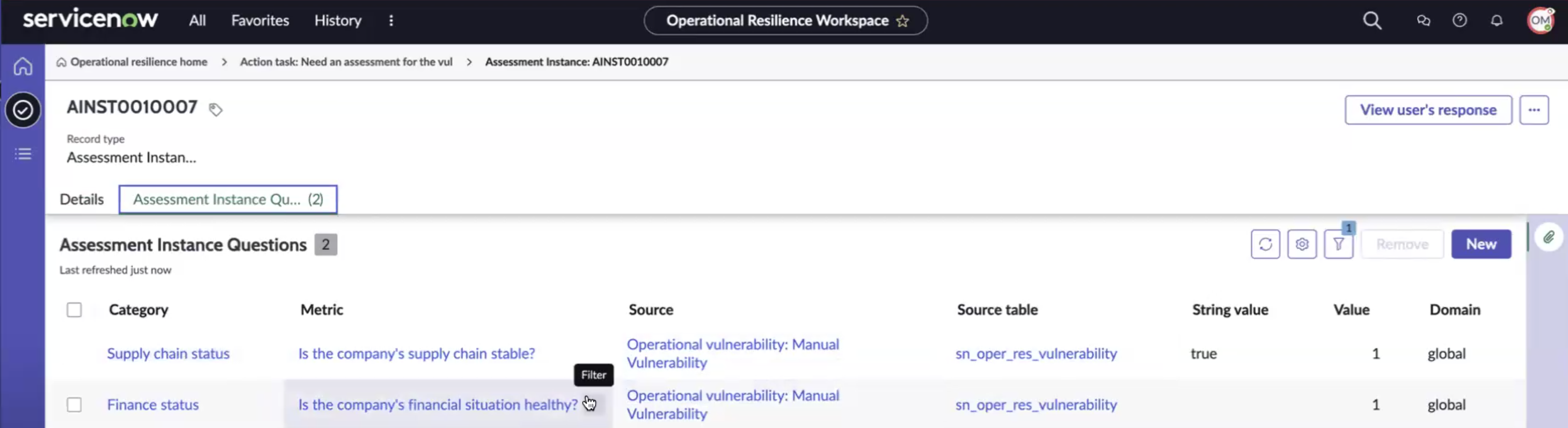Open sn_oper_res_vulnerability in Finance status row
This screenshot has height=428, width=1568.
tap(1036, 405)
